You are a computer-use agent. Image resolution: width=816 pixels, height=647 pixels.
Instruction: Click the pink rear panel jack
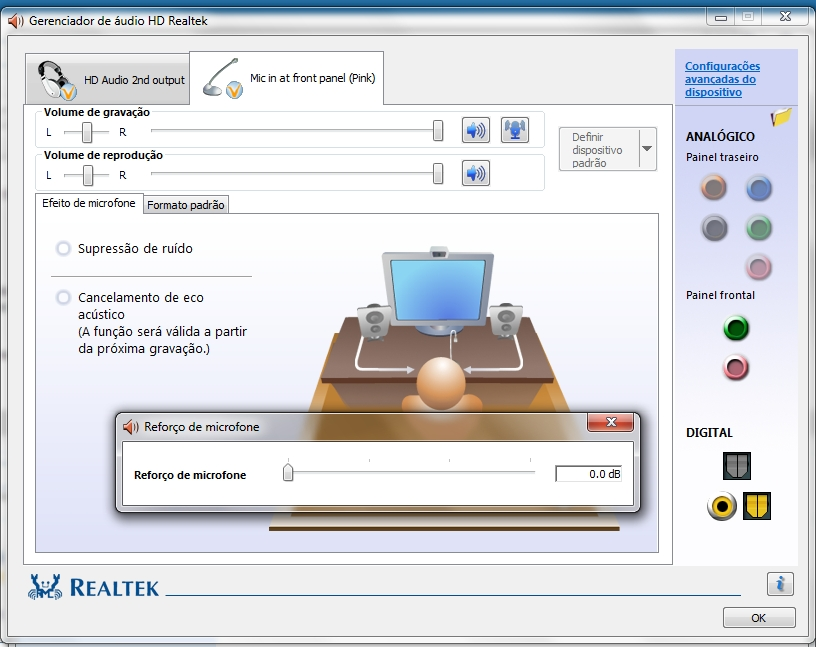point(759,267)
